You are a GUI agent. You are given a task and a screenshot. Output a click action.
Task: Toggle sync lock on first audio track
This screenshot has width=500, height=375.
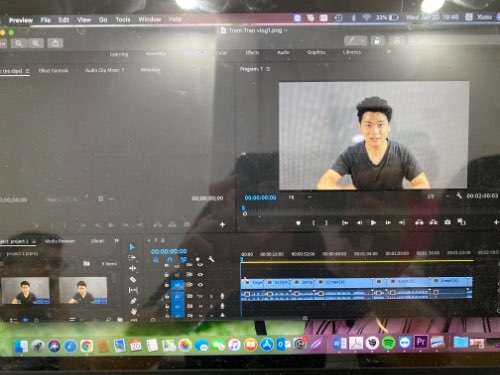189,296
